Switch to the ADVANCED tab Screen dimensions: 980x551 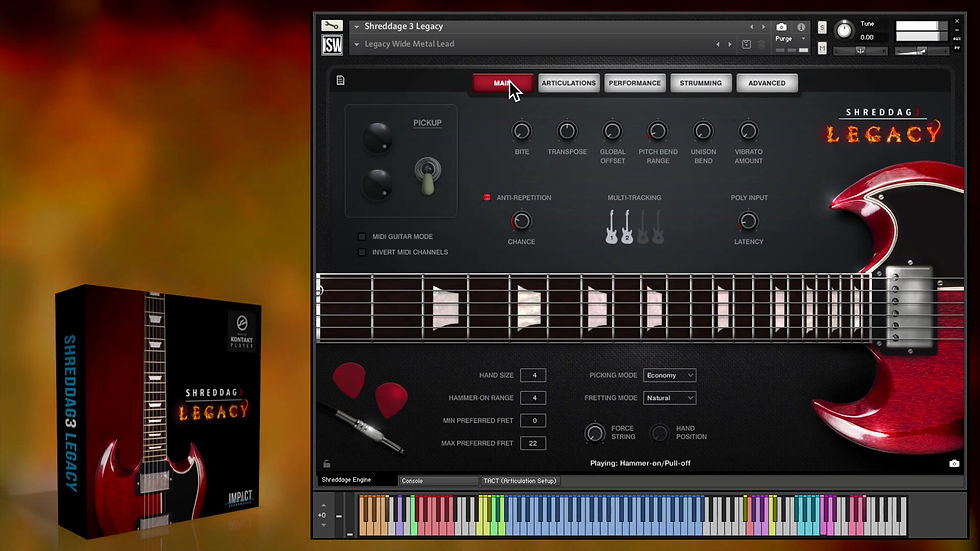click(x=767, y=83)
